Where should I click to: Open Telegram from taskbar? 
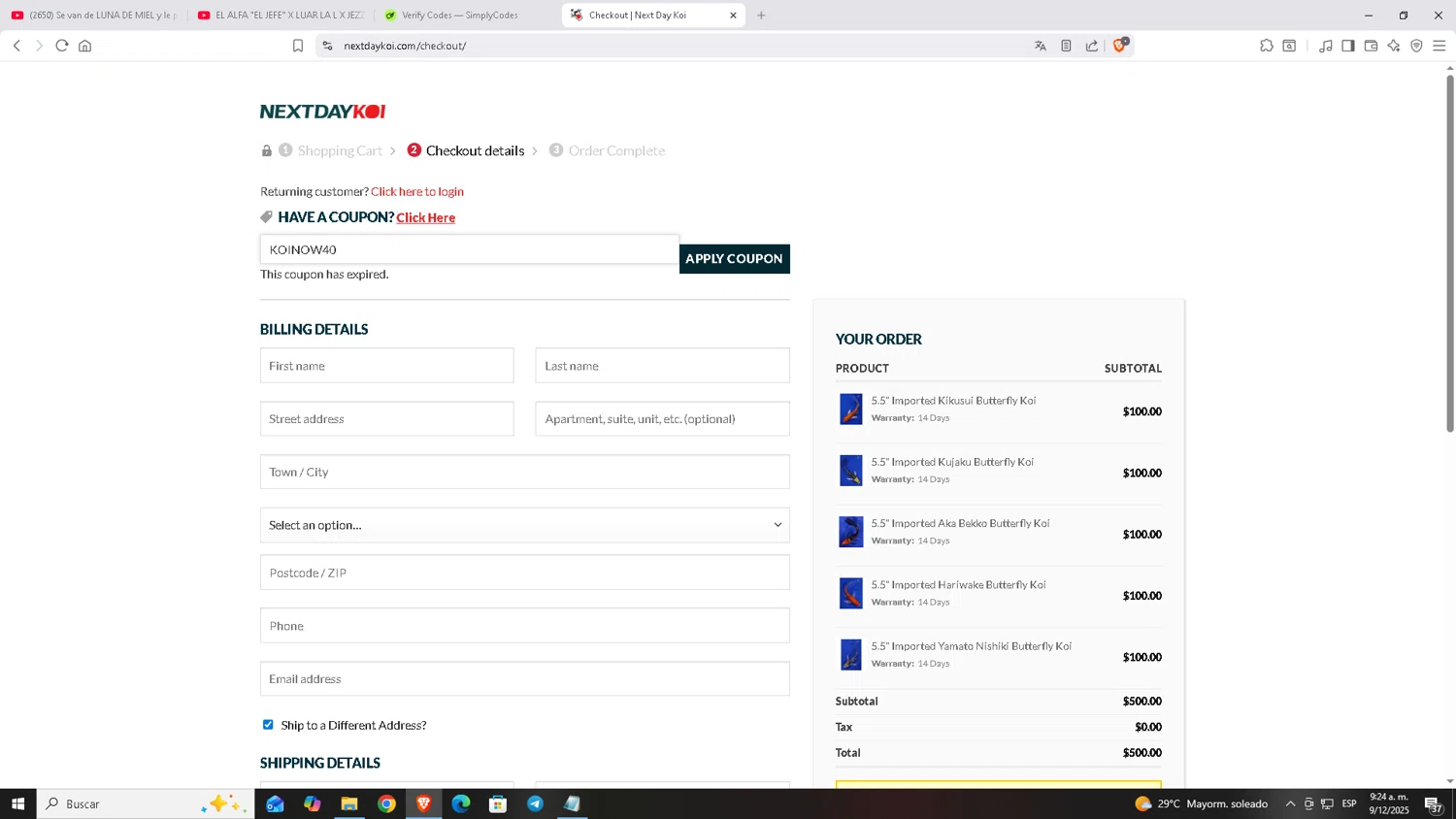click(x=535, y=803)
